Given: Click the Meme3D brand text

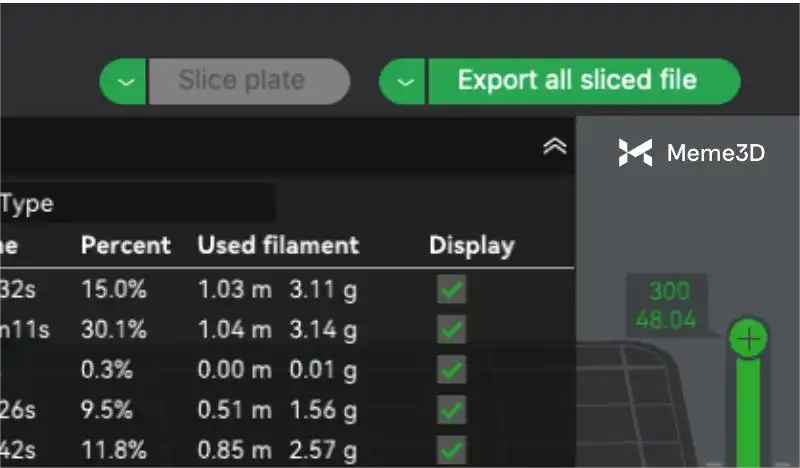Looking at the screenshot, I should tap(715, 153).
